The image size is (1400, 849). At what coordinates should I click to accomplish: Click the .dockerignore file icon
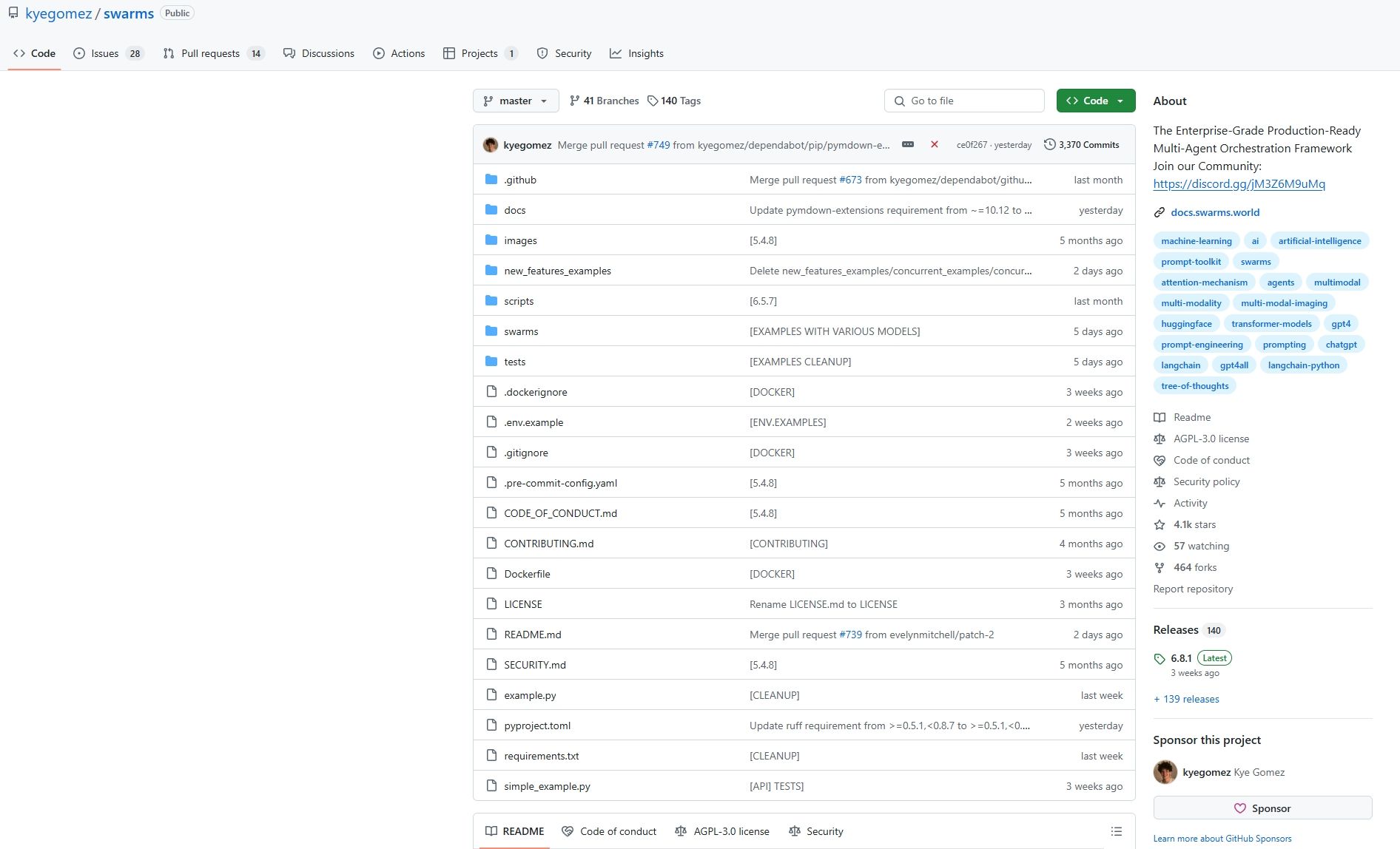point(491,392)
